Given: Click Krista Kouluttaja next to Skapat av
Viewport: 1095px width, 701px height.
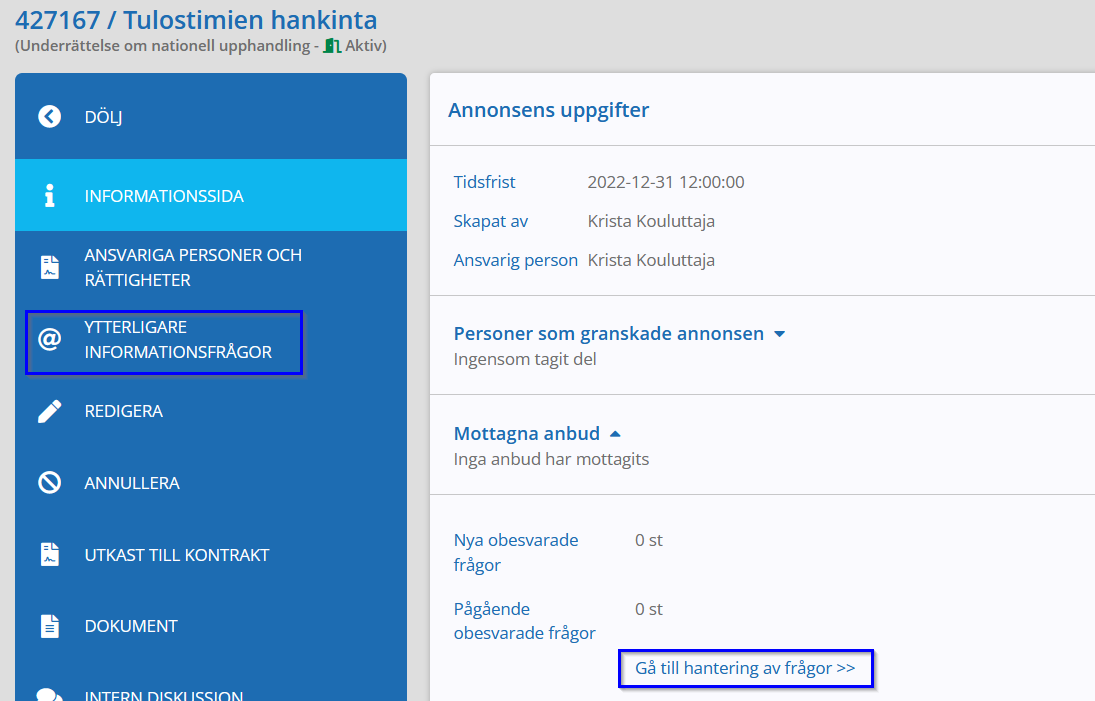Looking at the screenshot, I should pos(651,221).
